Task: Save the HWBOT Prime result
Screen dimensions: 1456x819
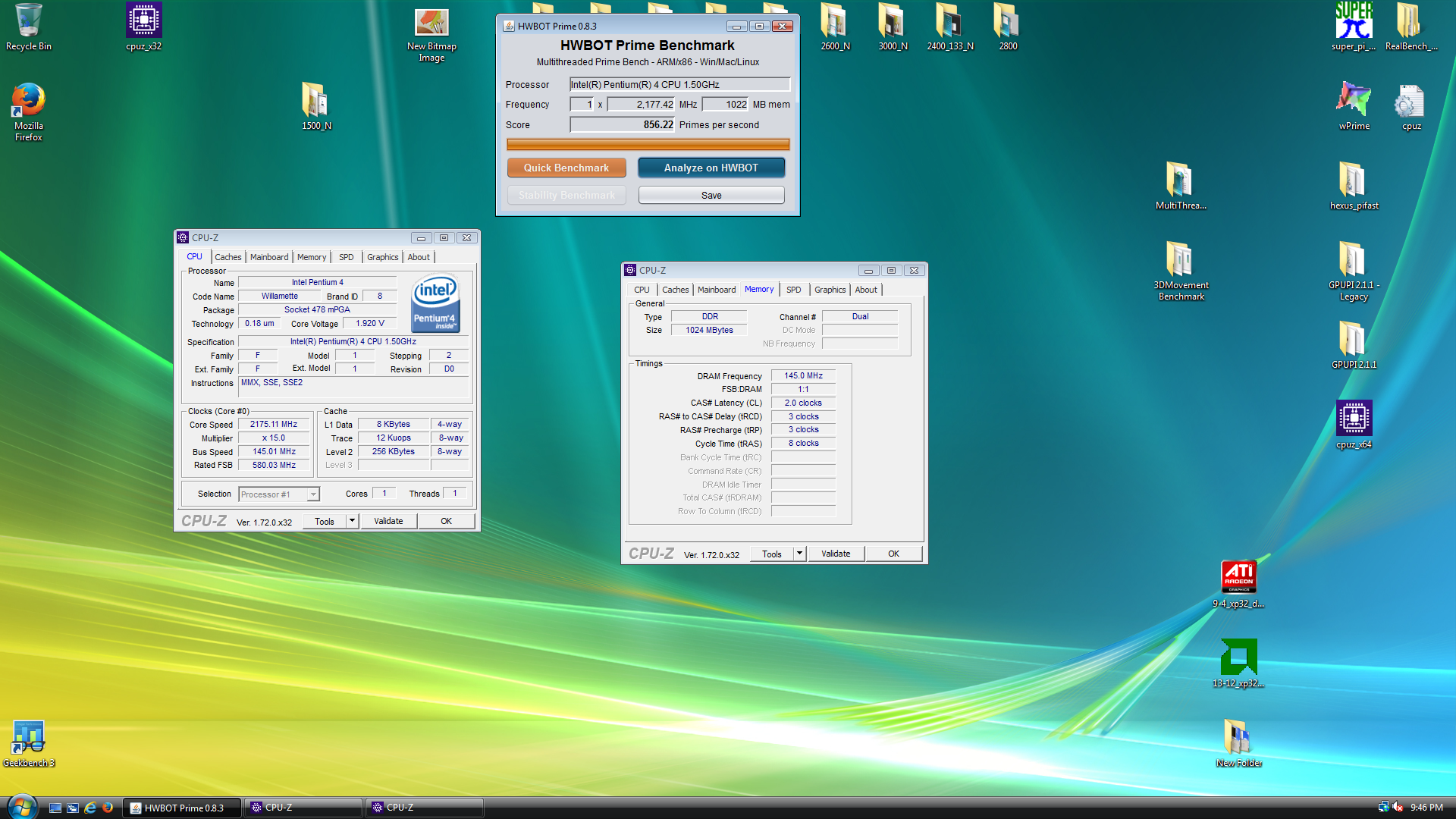Action: click(x=711, y=195)
